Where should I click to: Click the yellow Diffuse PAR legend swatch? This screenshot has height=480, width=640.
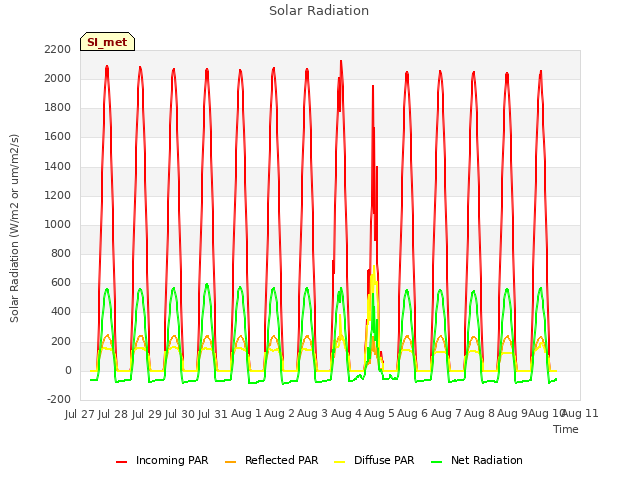[340, 462]
